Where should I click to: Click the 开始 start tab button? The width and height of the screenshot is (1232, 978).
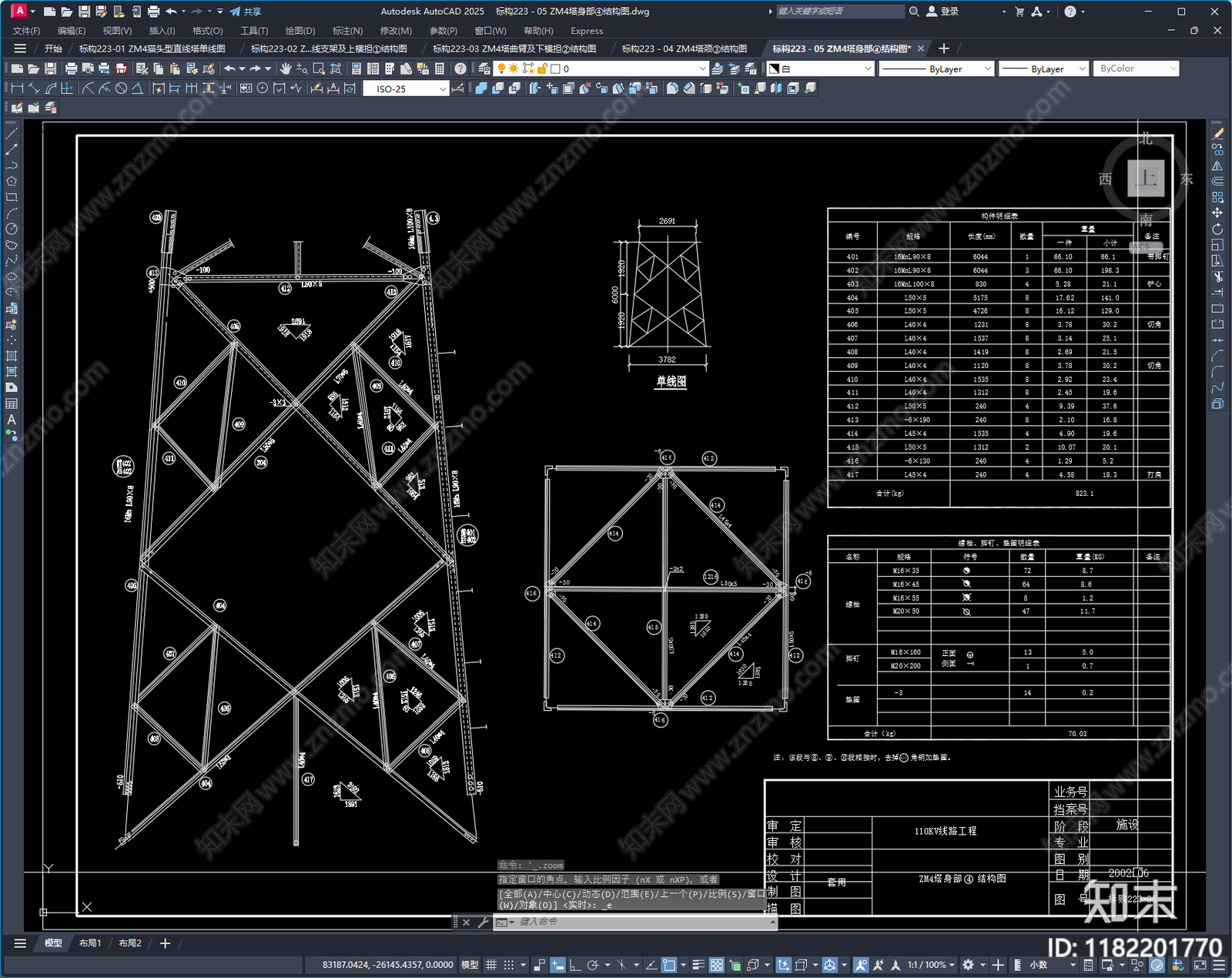point(53,49)
